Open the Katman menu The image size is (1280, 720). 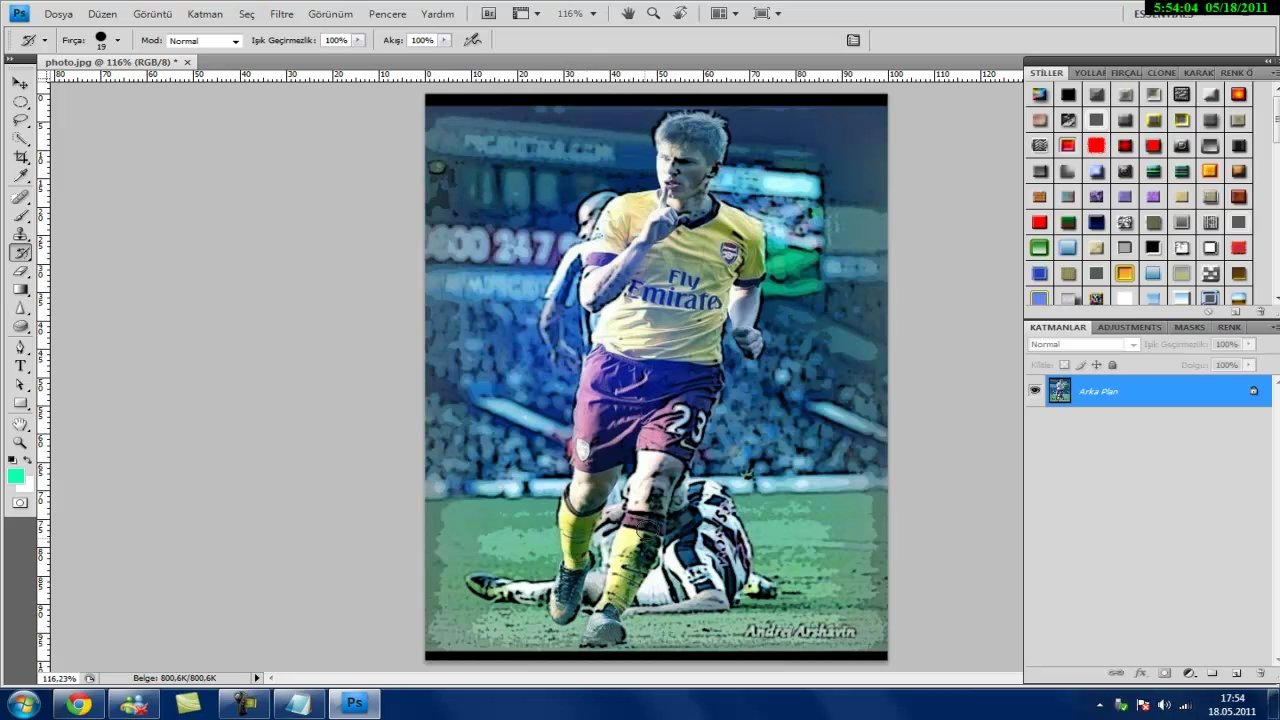[x=205, y=14]
